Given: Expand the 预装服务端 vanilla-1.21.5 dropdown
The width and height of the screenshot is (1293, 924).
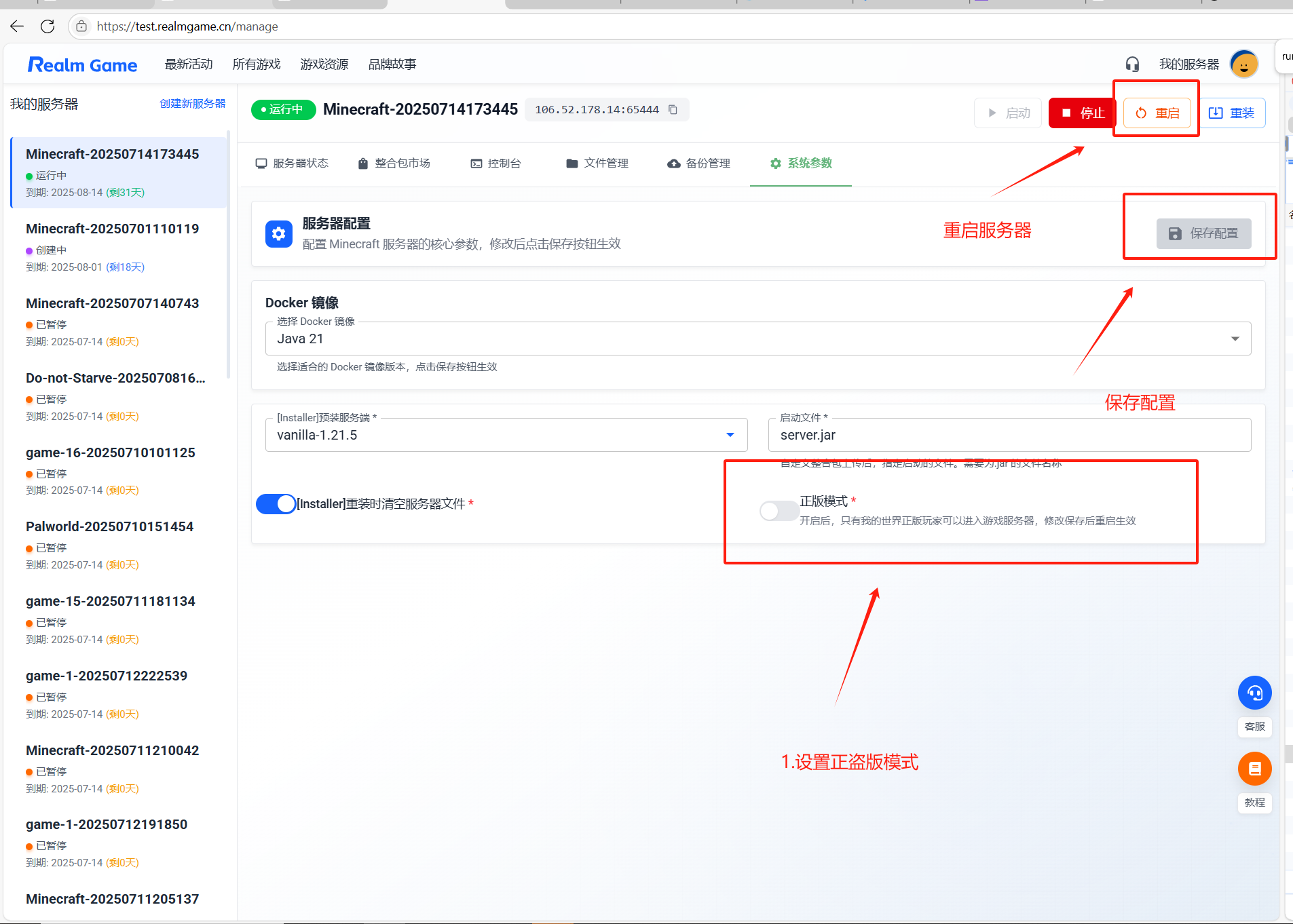Looking at the screenshot, I should 506,435.
